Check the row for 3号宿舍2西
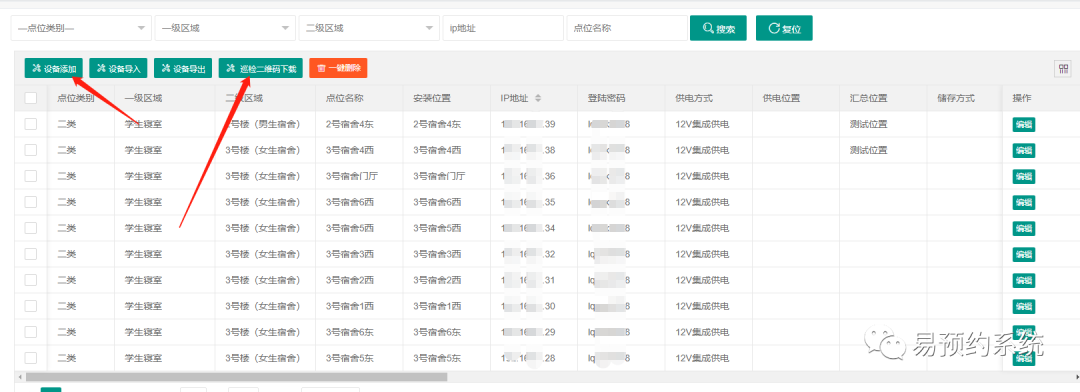Viewport: 1080px width, 392px height. point(31,280)
